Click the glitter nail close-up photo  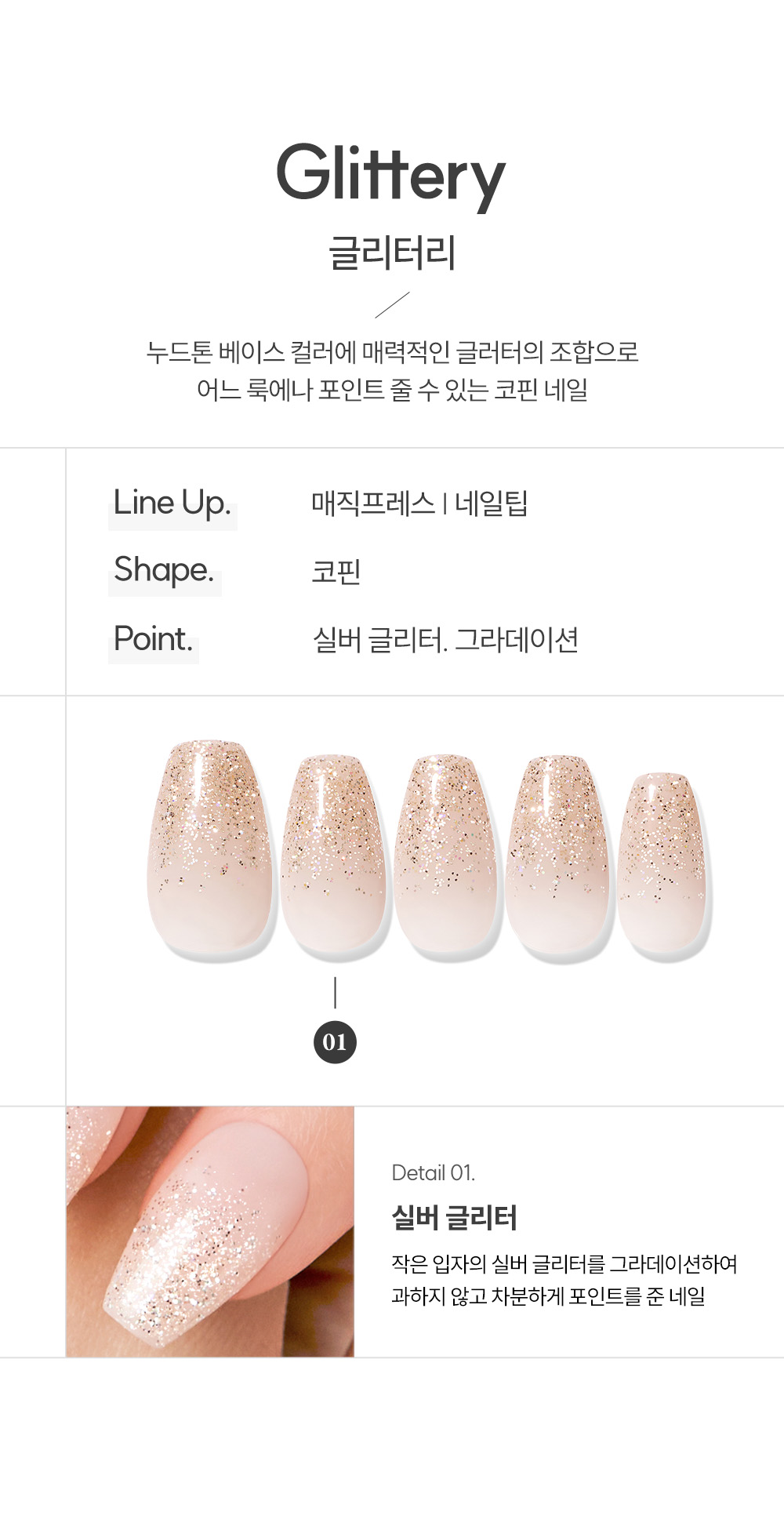pos(210,1231)
